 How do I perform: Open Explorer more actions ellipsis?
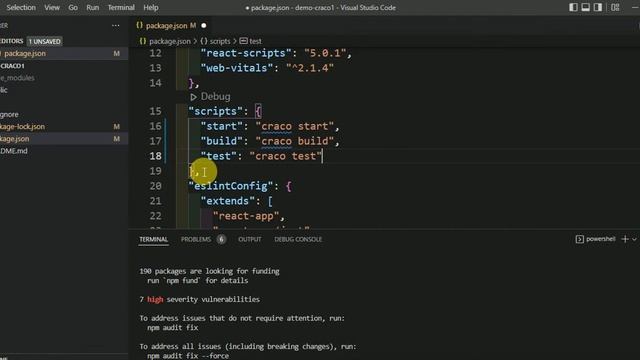pos(116,25)
